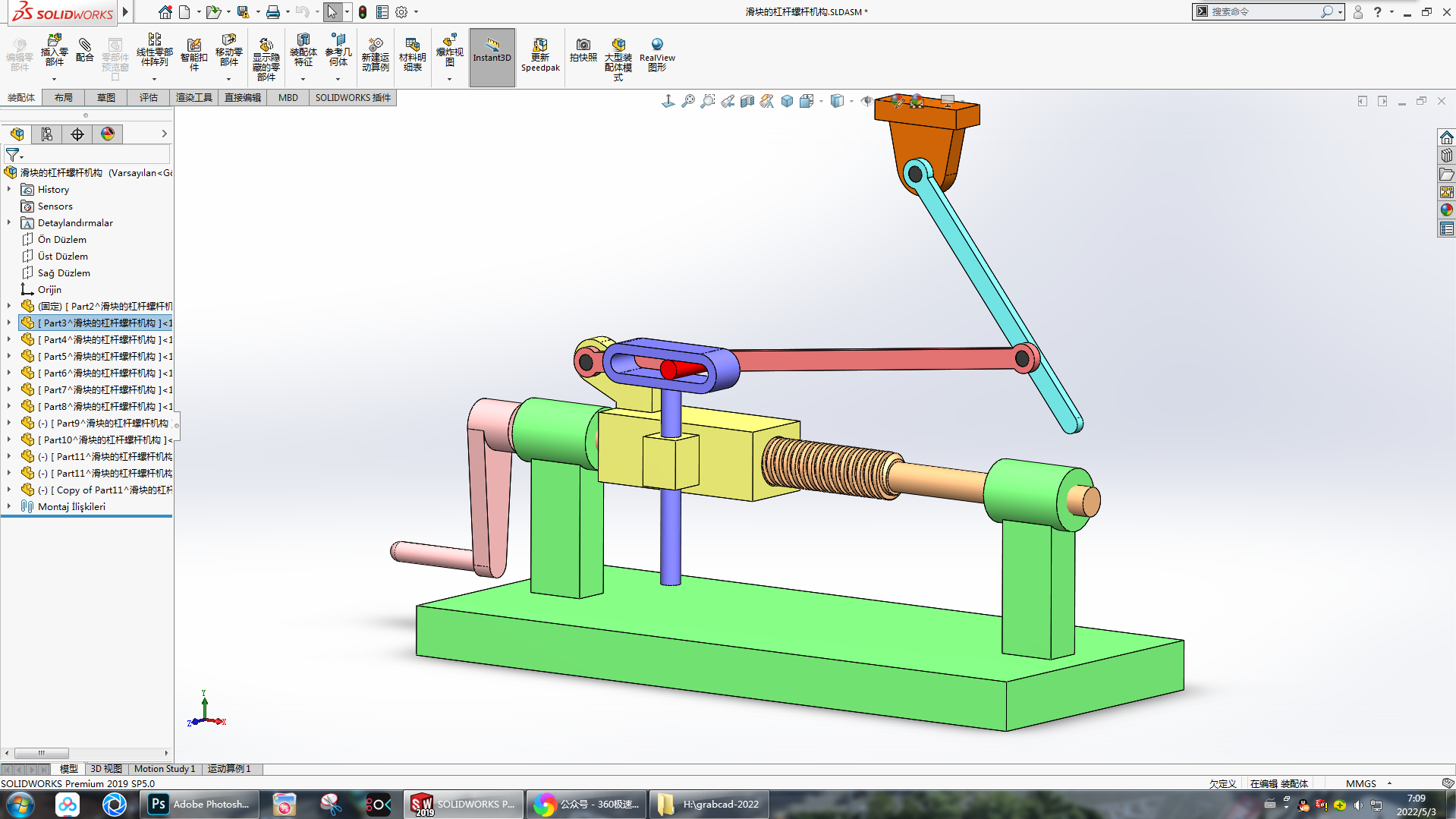Open Photoshop from the Windows taskbar

(200, 805)
